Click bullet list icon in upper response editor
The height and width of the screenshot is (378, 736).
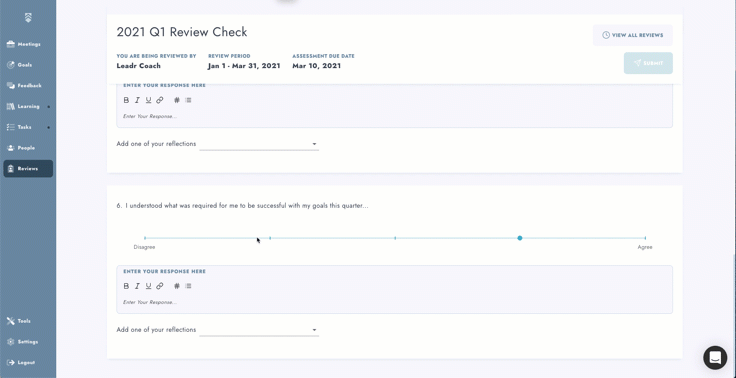188,100
